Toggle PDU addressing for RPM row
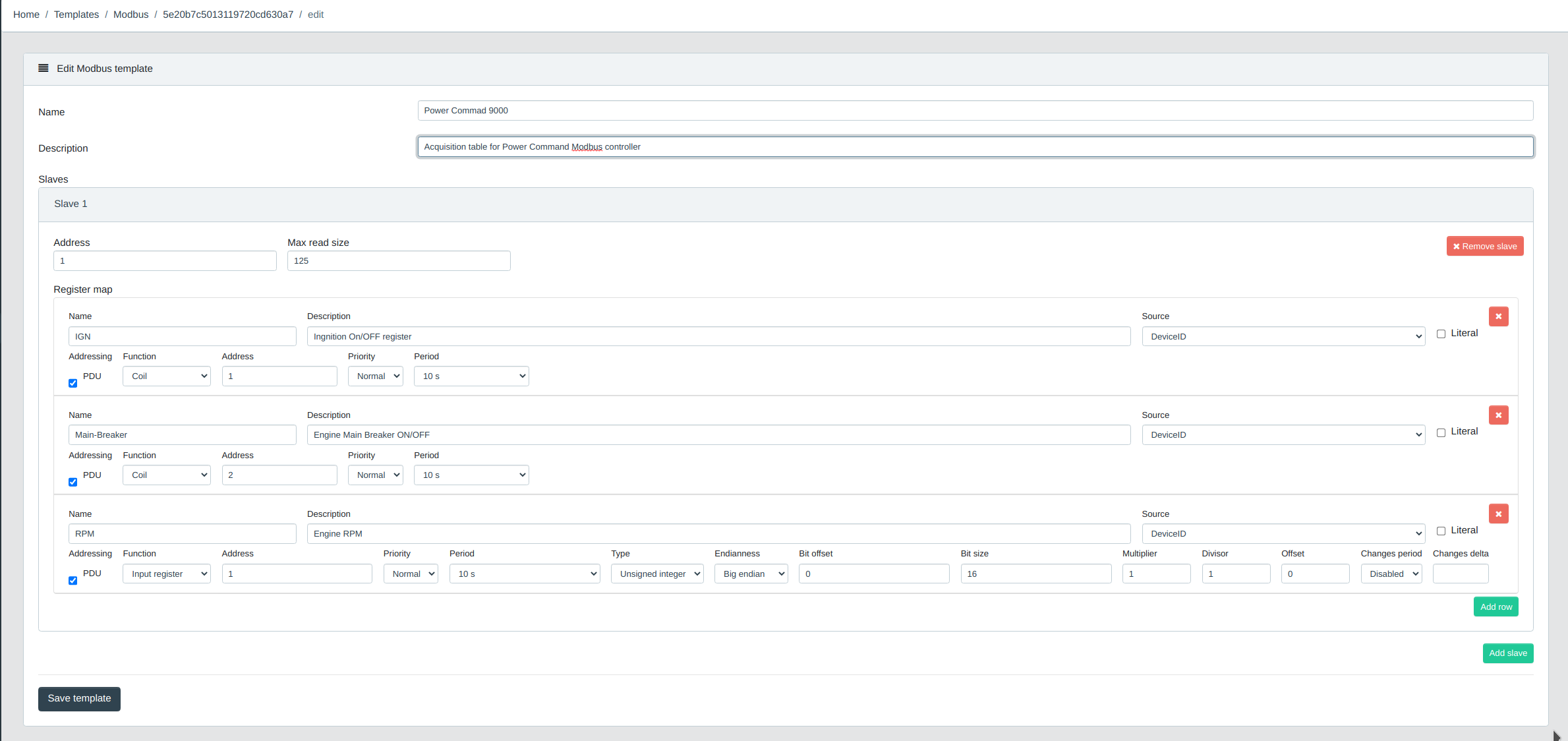Viewport: 1568px width, 741px height. [73, 581]
